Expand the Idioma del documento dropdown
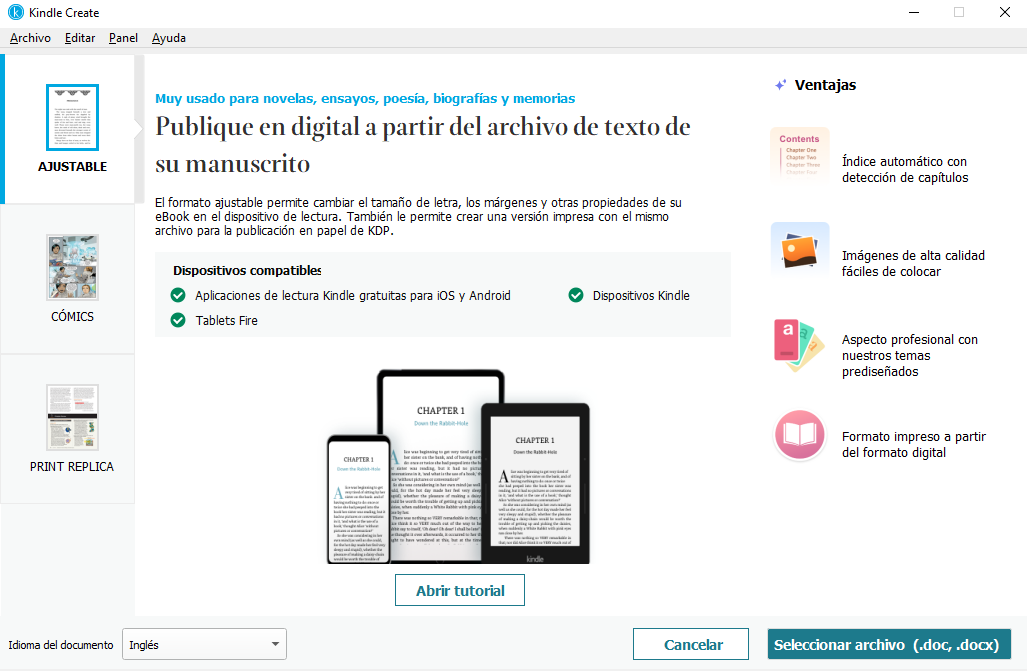 (x=204, y=645)
